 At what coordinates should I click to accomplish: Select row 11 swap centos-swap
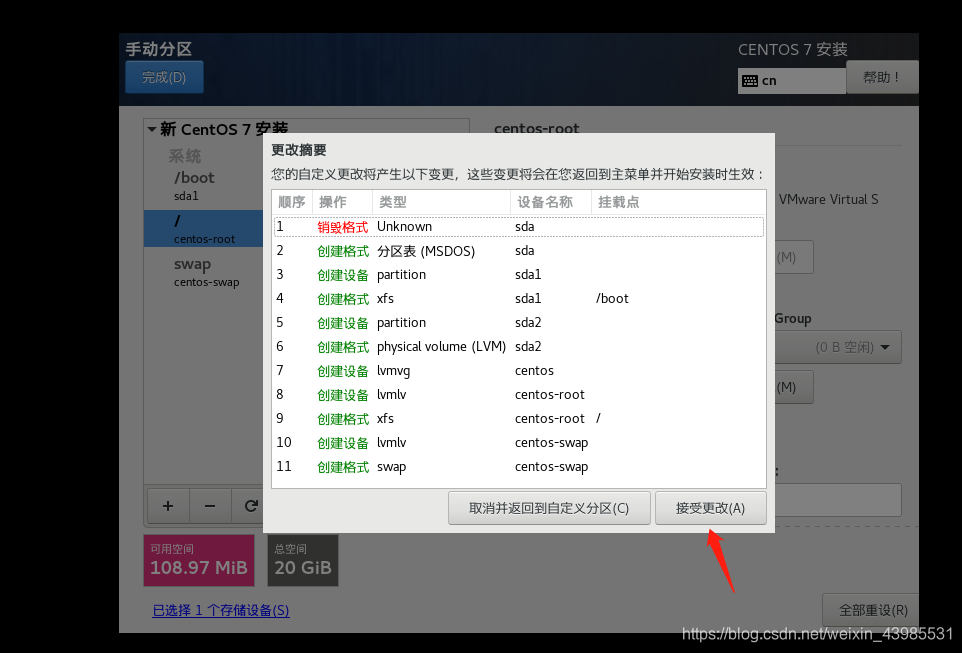tap(519, 466)
